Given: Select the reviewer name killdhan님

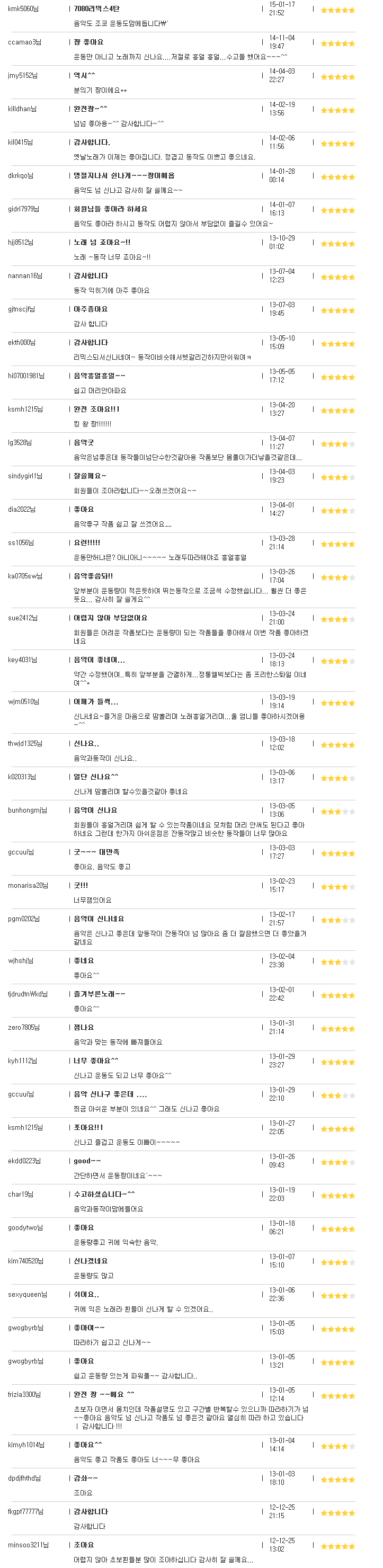Looking at the screenshot, I should click(x=22, y=109).
